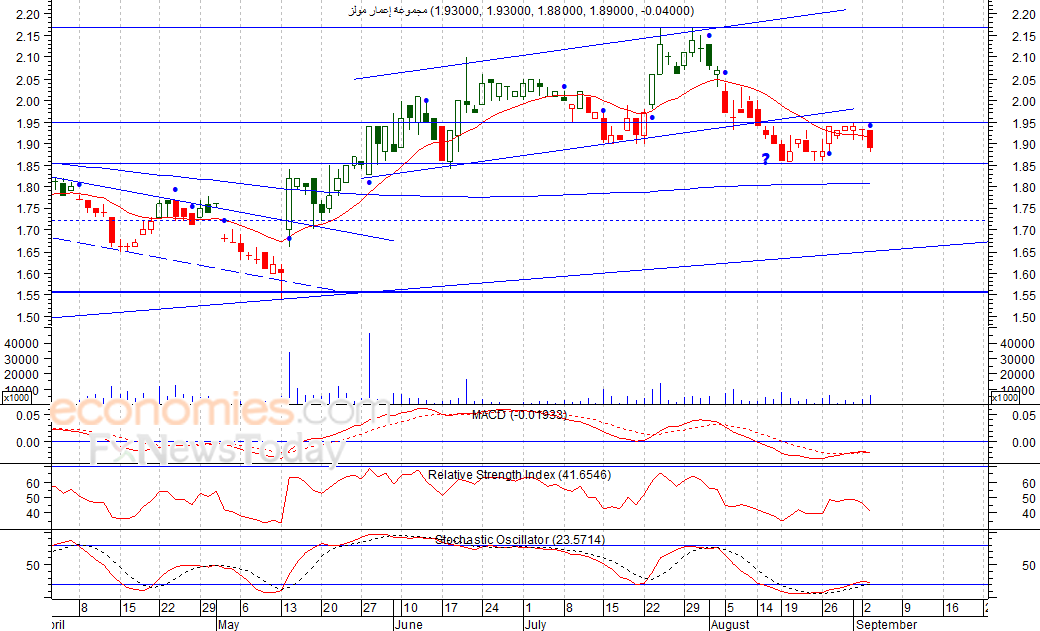This screenshot has height=631, width=1040.
Task: Click date tick '16' in September
Action: pos(951,608)
